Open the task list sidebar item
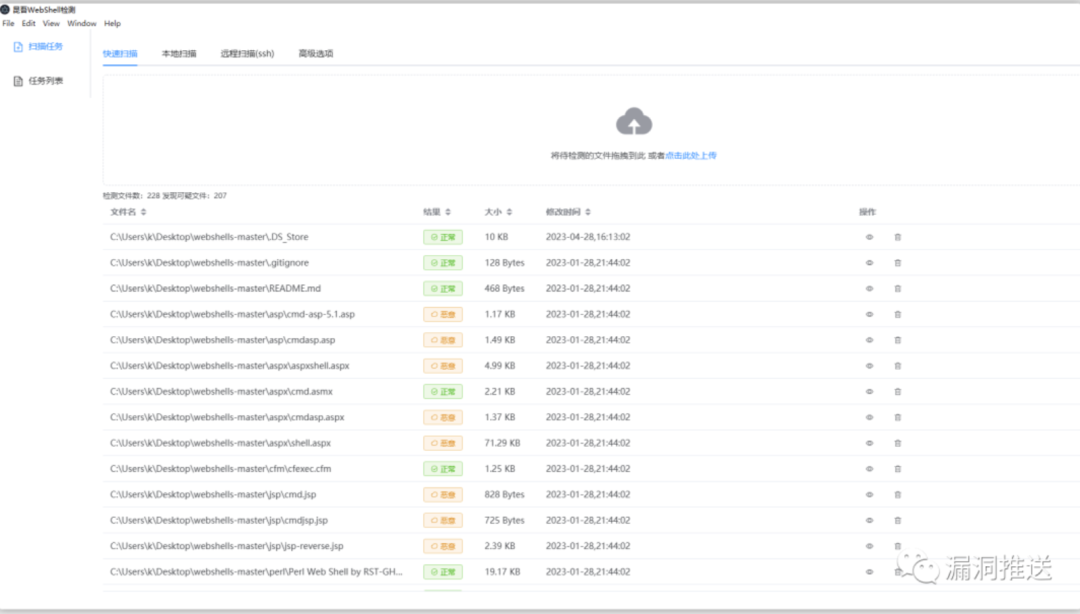The image size is (1080, 614). 39,81
